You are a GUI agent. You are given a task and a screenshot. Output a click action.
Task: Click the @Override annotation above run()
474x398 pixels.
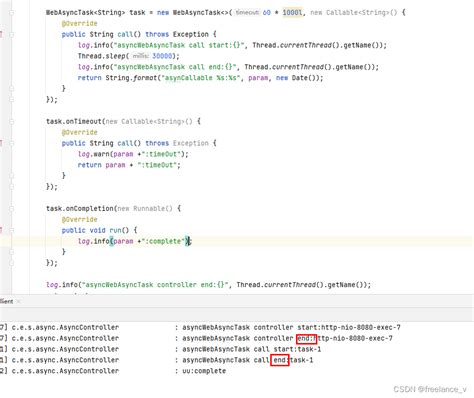point(79,219)
